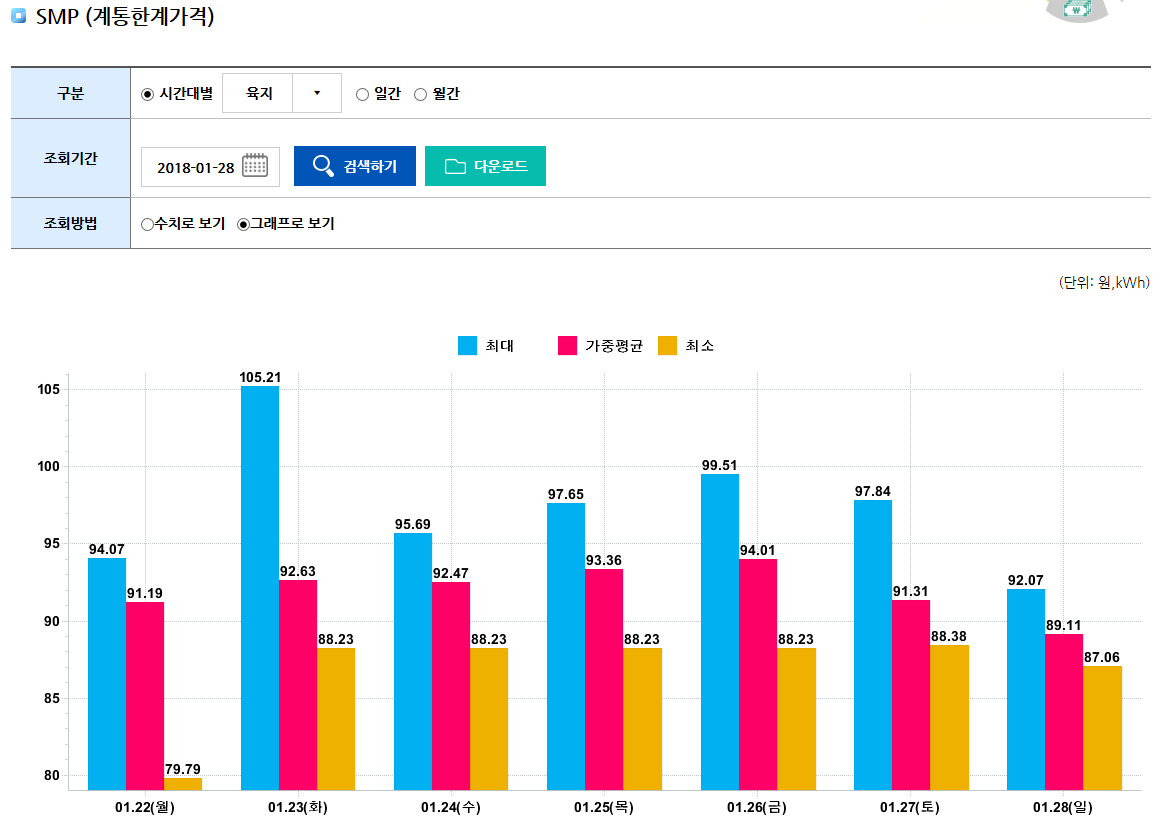The width and height of the screenshot is (1160, 831).
Task: Toggle the 최대 legend swatch
Action: [x=468, y=346]
